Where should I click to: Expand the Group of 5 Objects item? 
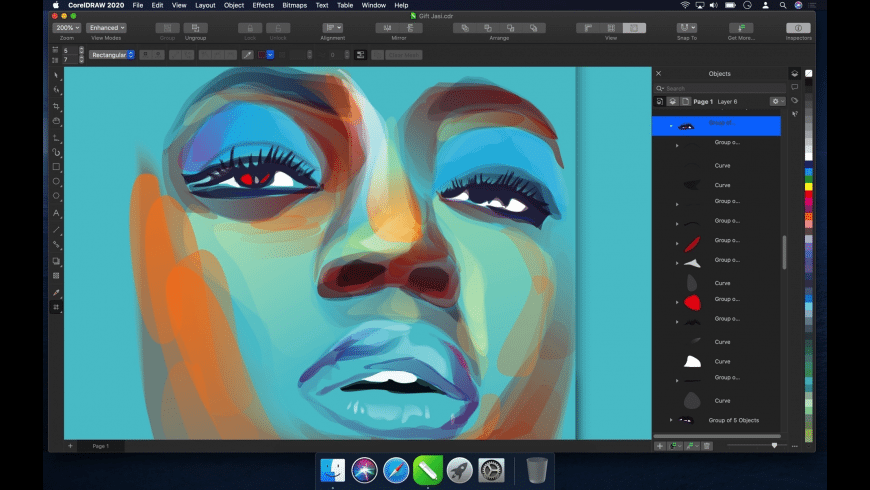pos(671,420)
